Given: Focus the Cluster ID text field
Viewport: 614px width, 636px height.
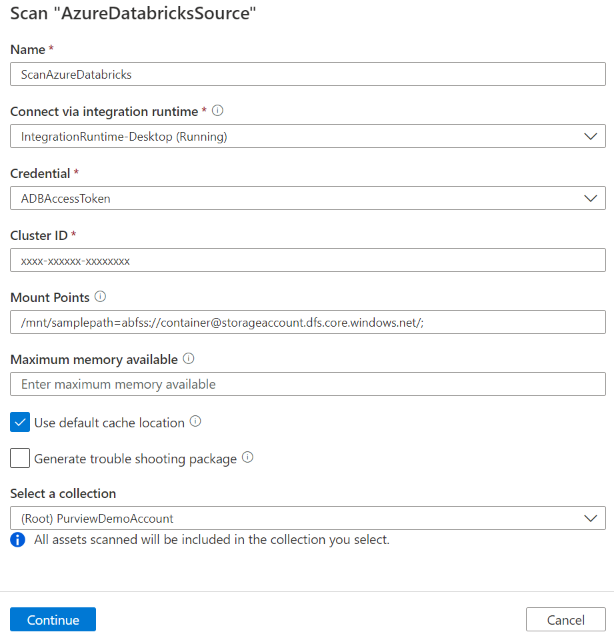Looking at the screenshot, I should [x=307, y=260].
